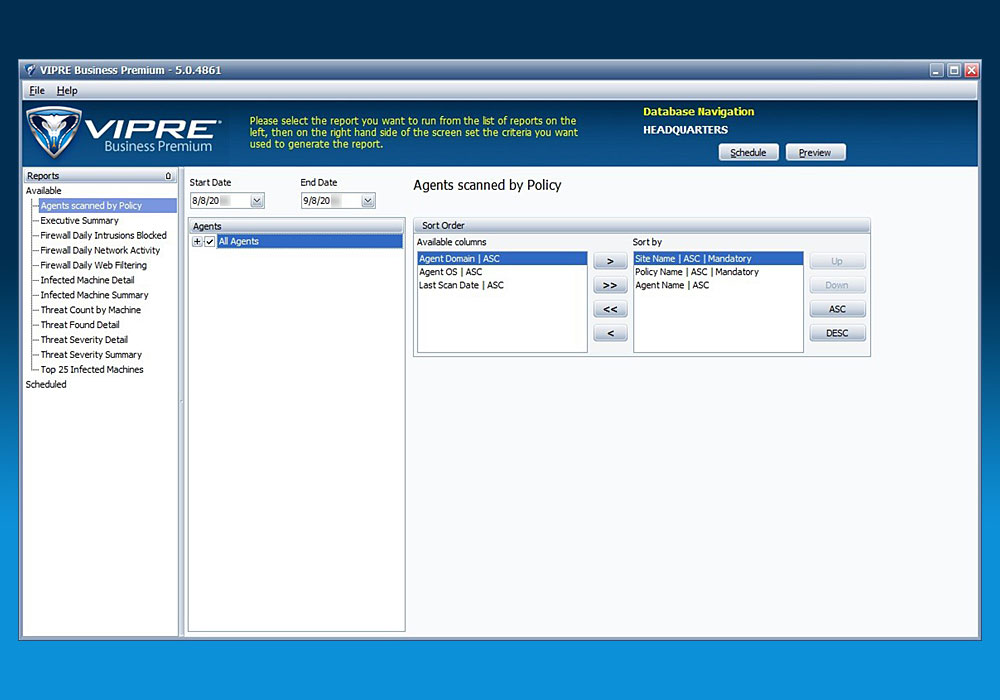Click the Down sort order button
1000x700 pixels.
click(x=837, y=285)
